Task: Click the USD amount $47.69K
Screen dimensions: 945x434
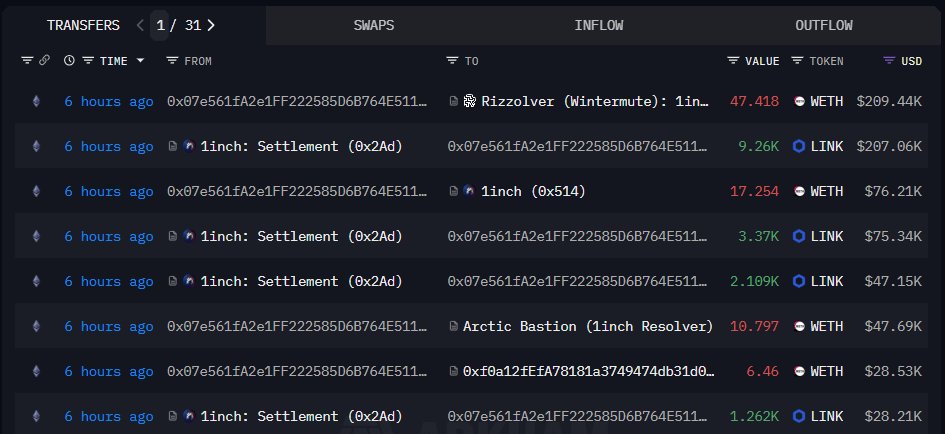Action: coord(893,326)
